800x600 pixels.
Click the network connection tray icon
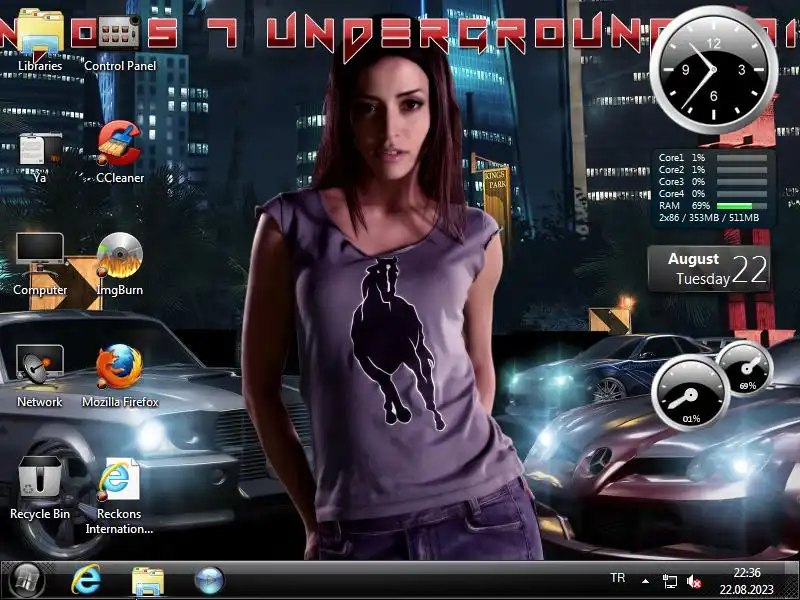point(669,581)
